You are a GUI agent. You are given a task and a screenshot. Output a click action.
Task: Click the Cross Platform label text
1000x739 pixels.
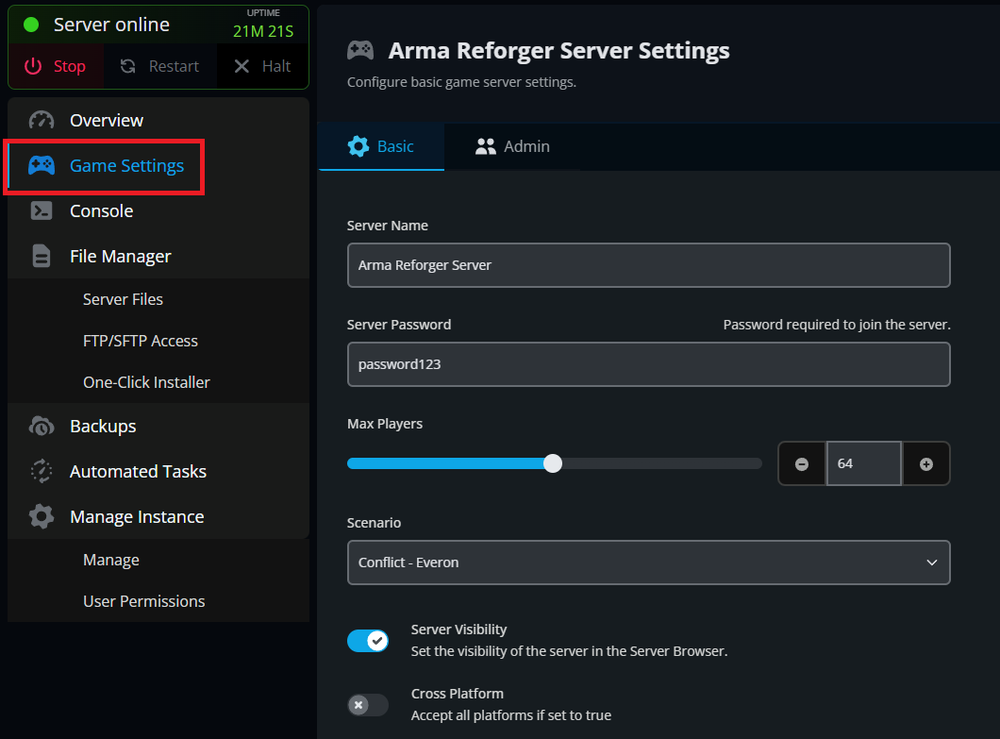[x=457, y=693]
